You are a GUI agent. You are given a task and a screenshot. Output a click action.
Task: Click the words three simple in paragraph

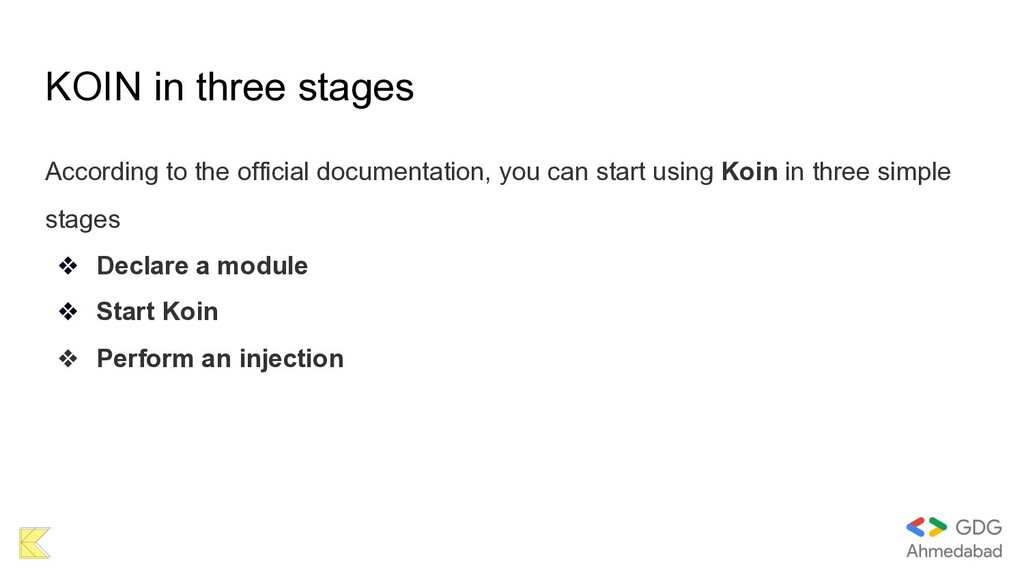point(881,172)
